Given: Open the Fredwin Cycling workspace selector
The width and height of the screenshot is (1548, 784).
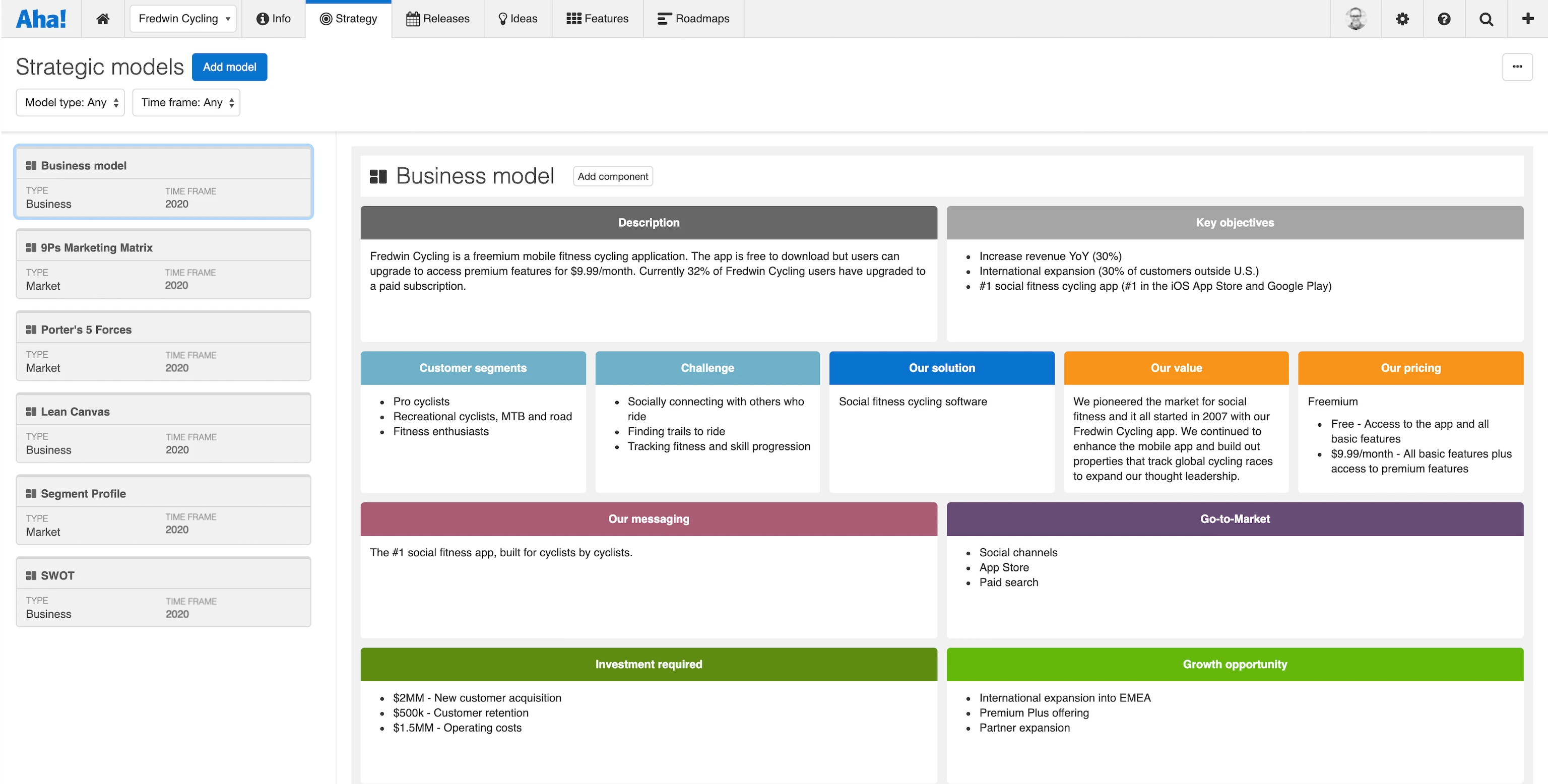Looking at the screenshot, I should [183, 18].
